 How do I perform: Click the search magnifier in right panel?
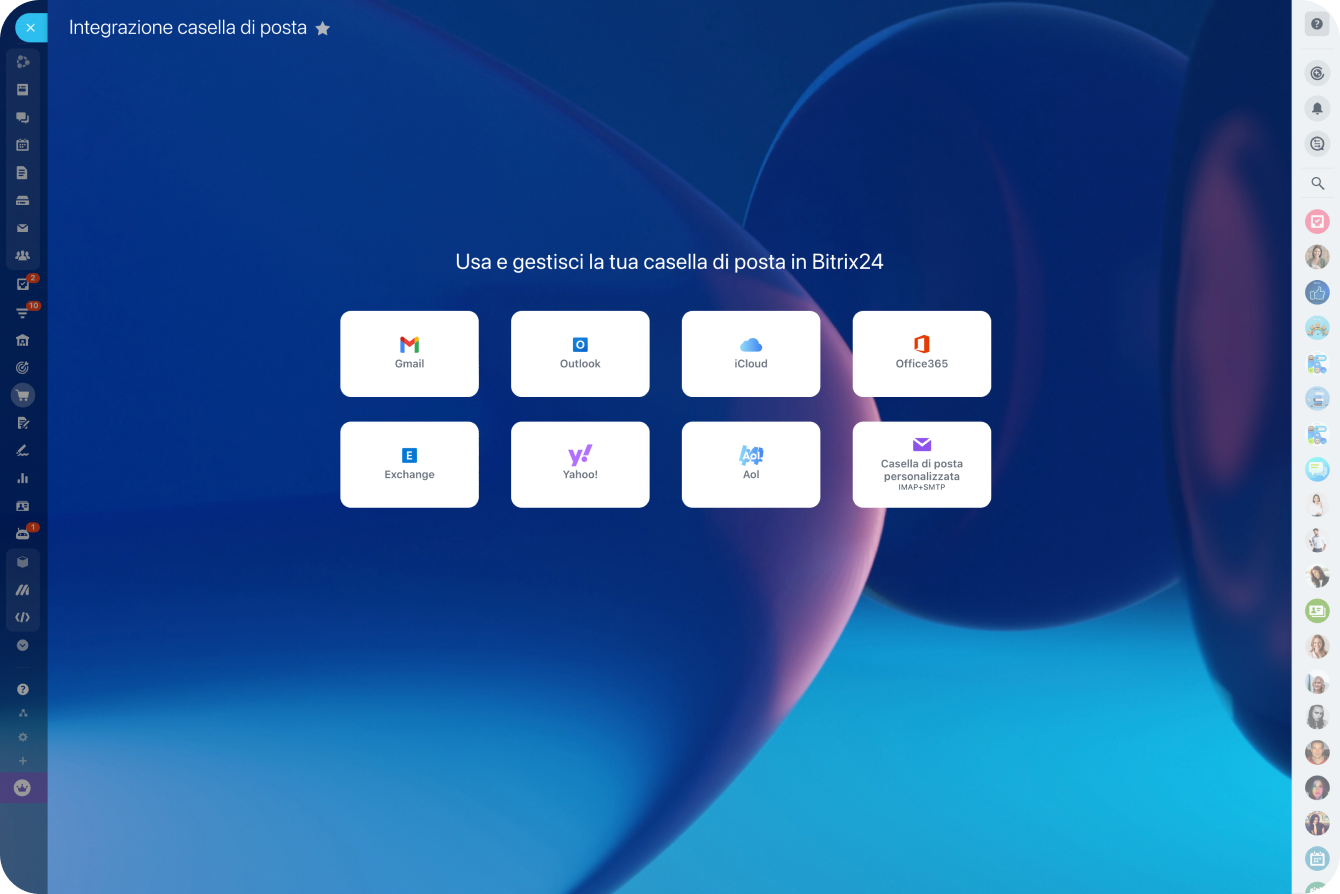click(x=1317, y=184)
